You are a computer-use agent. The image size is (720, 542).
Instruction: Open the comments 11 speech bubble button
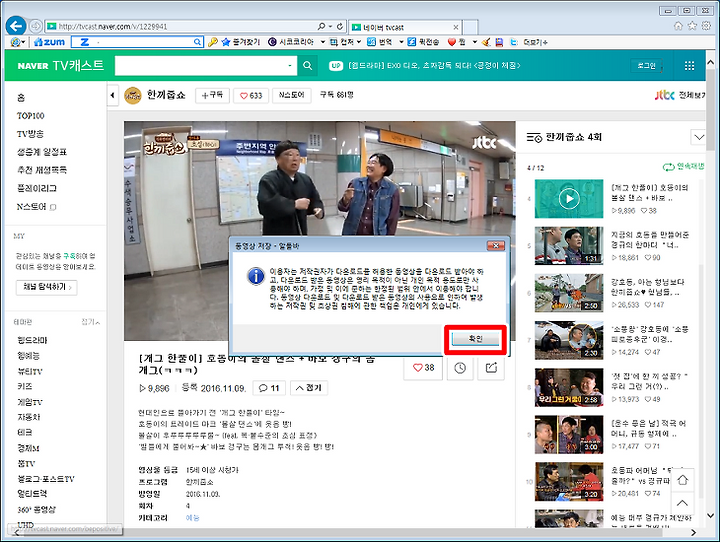coord(270,388)
